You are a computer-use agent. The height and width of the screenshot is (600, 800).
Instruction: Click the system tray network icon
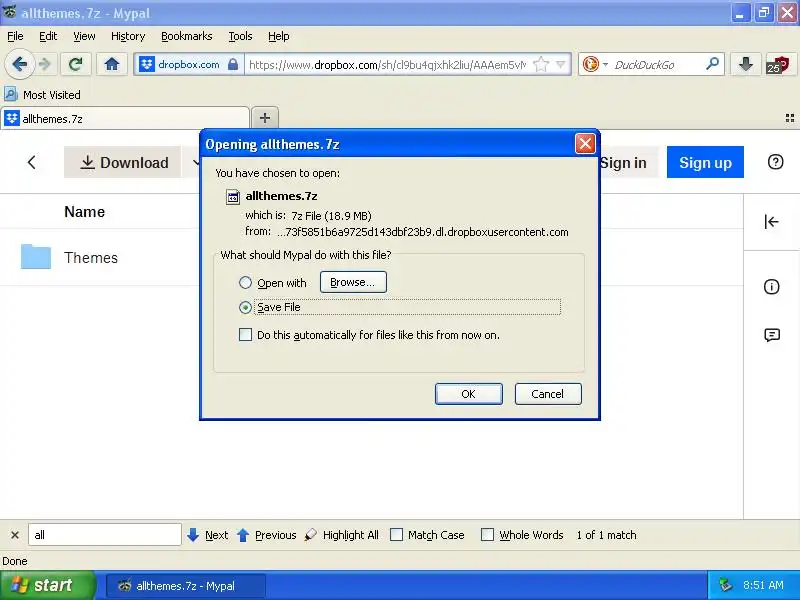pyautogui.click(x=725, y=585)
